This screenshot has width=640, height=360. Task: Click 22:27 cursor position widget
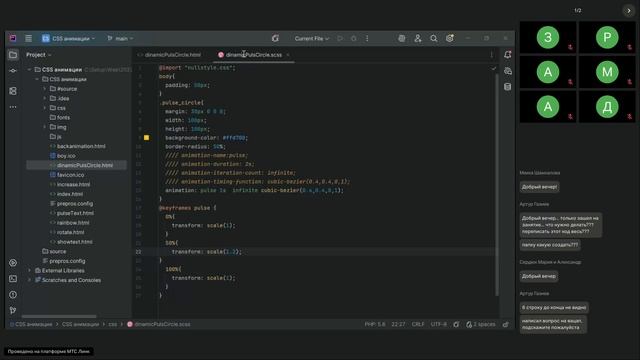pos(398,324)
